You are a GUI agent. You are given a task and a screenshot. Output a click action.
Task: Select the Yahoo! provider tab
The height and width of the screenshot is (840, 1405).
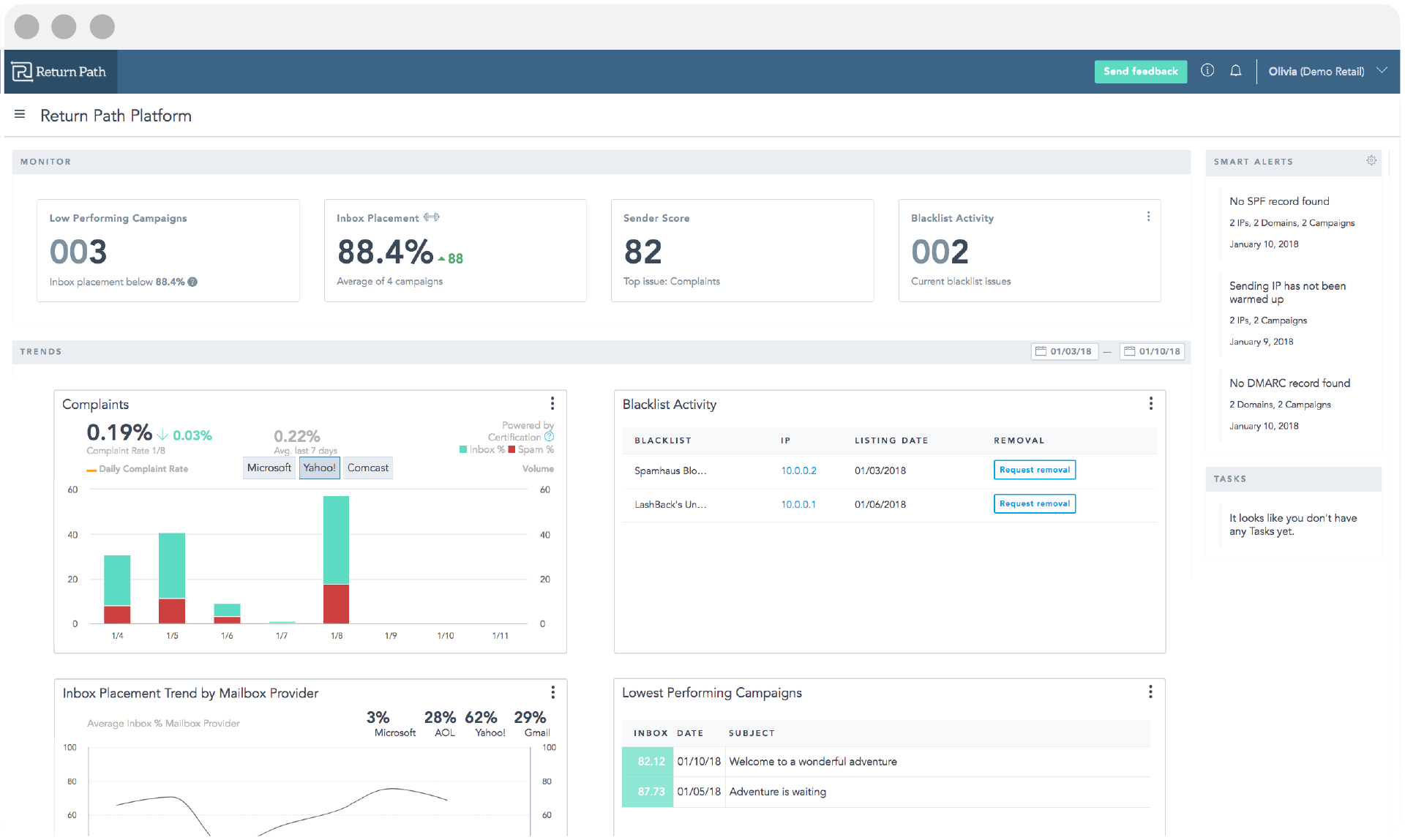pyautogui.click(x=320, y=468)
